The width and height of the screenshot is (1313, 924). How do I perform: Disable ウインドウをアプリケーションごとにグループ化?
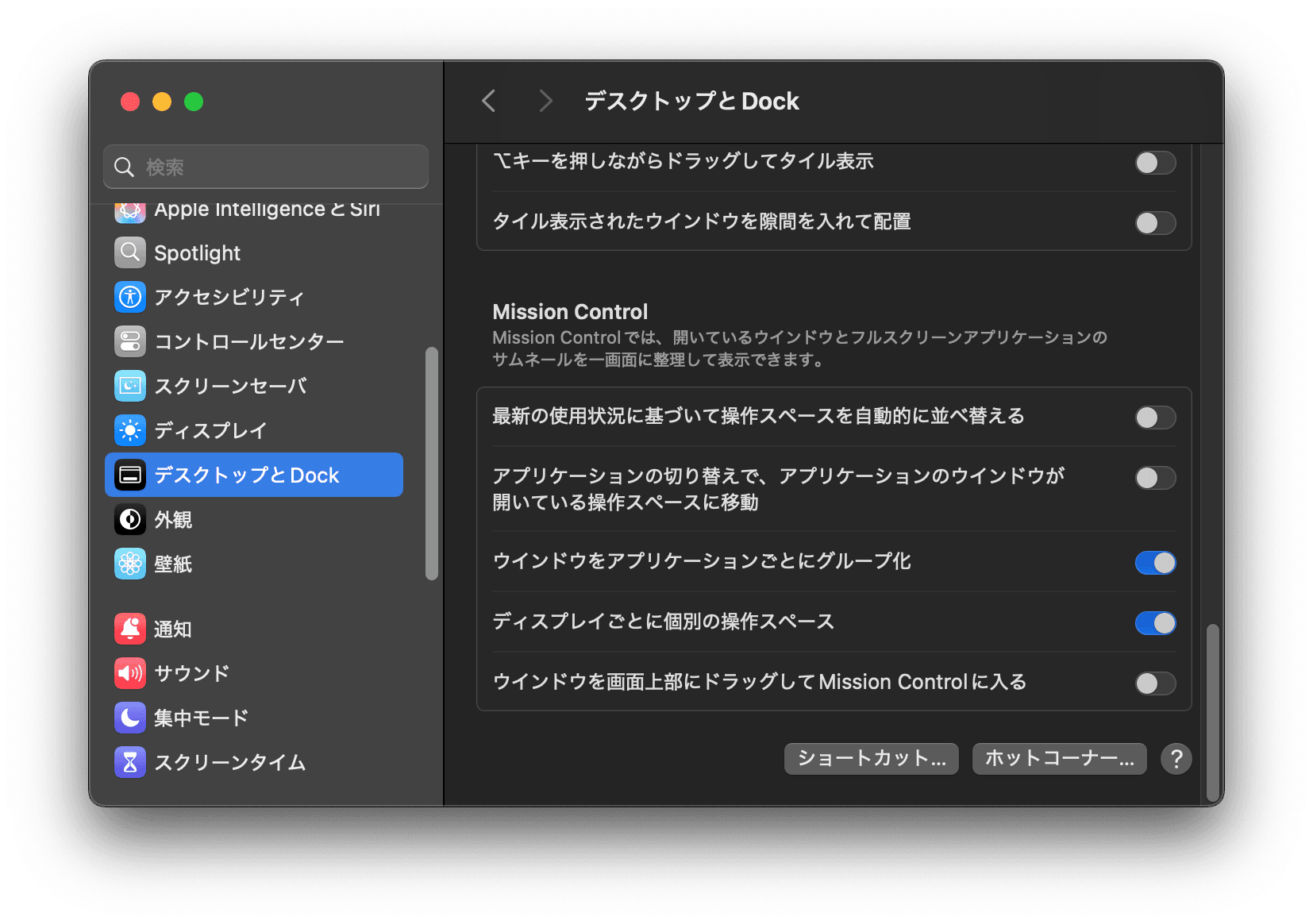pyautogui.click(x=1155, y=562)
